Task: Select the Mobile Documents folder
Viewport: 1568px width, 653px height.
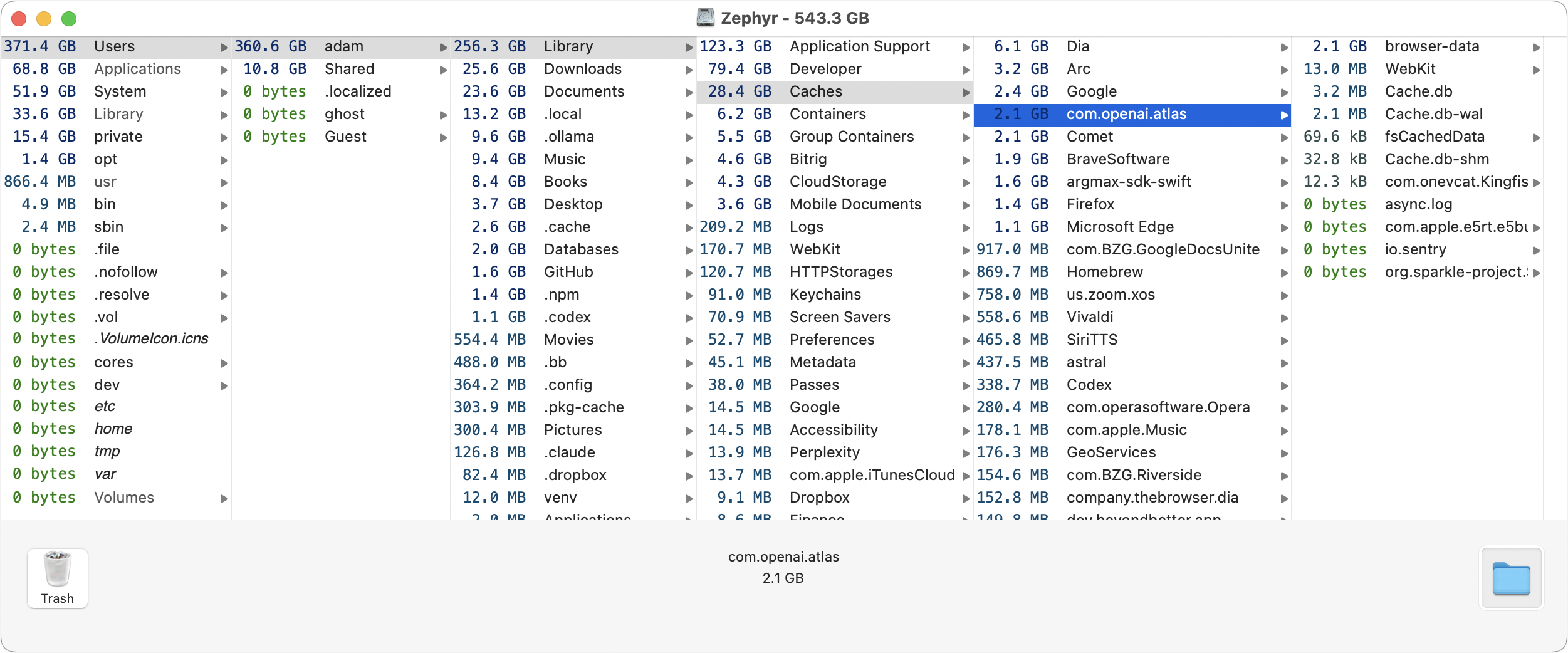Action: tap(835, 204)
